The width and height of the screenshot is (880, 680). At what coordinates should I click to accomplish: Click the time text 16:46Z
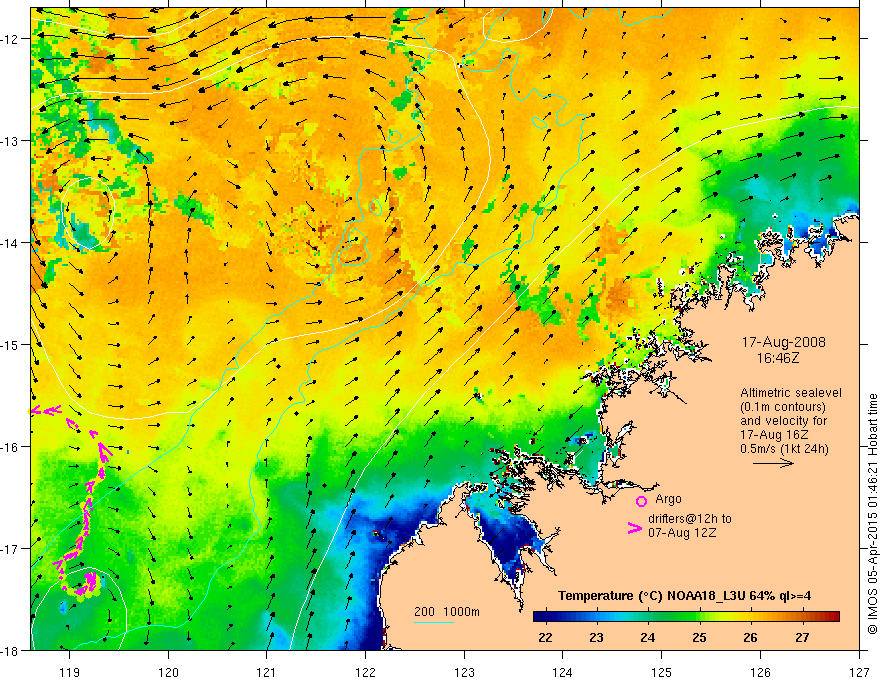point(777,357)
